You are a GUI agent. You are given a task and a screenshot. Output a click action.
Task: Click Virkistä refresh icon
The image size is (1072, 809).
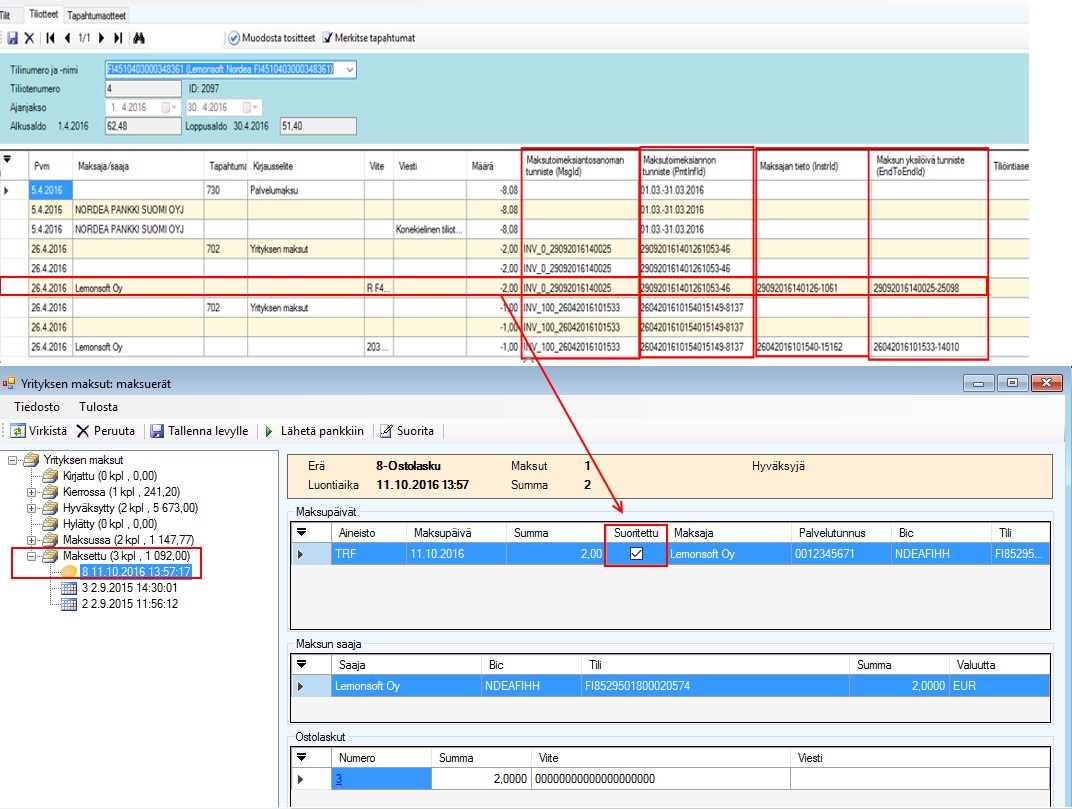[x=18, y=431]
